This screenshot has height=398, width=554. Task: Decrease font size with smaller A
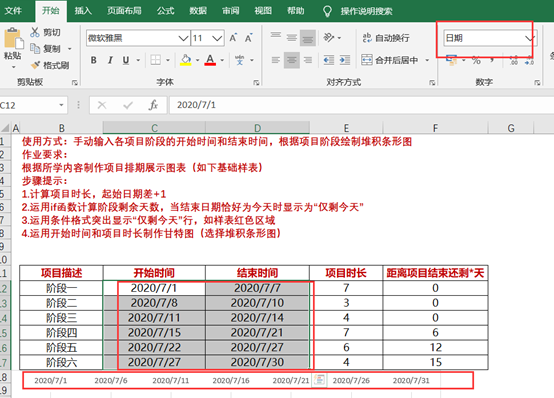pos(248,38)
